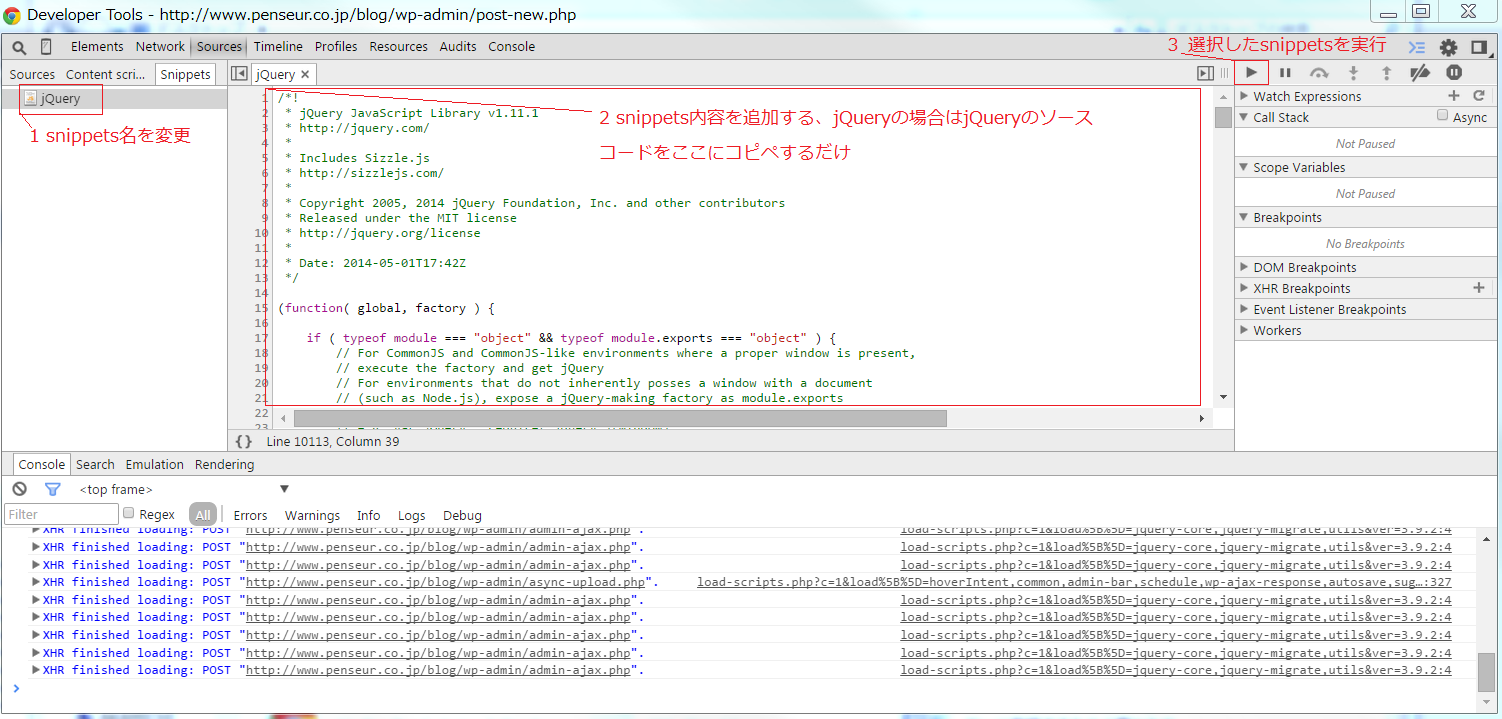Click the step over debugger icon
The image size is (1502, 719).
(x=1319, y=73)
